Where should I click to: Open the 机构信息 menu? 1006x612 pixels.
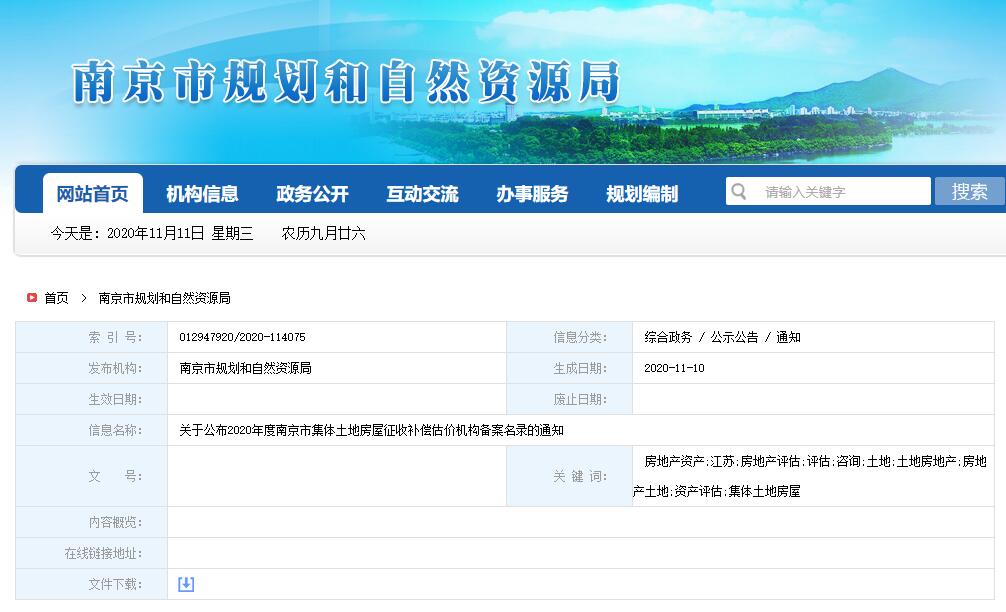coord(202,194)
